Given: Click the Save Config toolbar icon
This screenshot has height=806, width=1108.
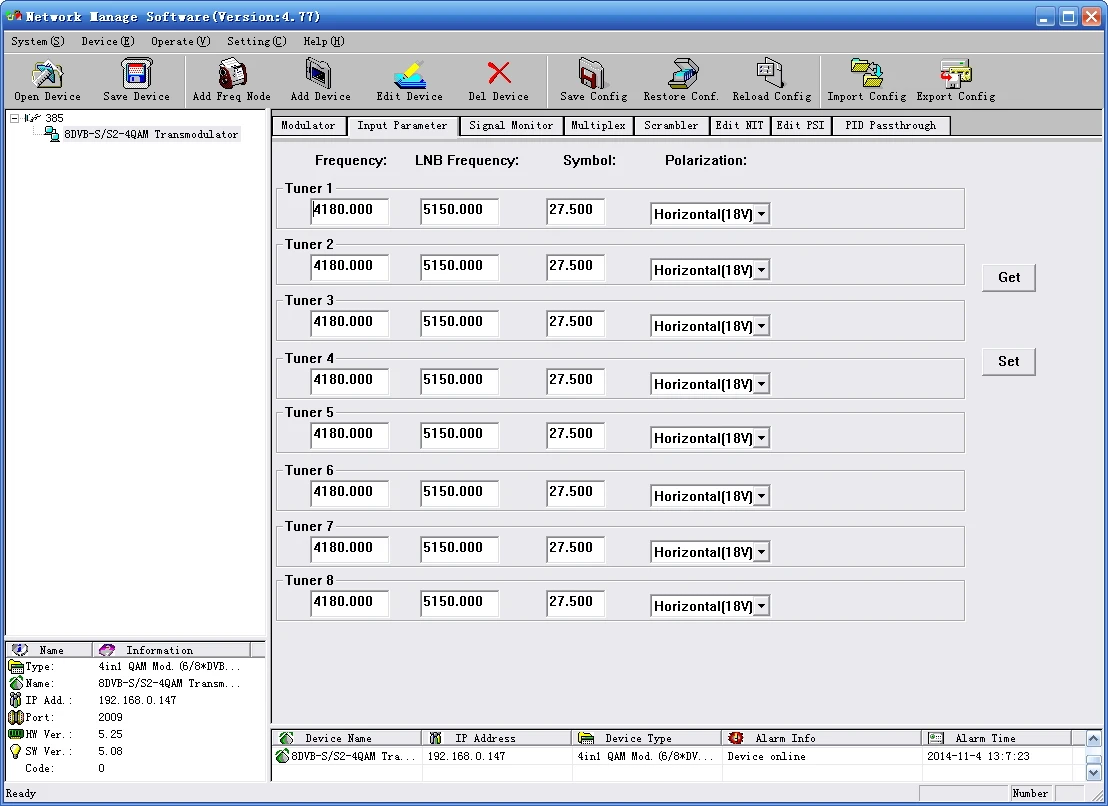Looking at the screenshot, I should (593, 76).
